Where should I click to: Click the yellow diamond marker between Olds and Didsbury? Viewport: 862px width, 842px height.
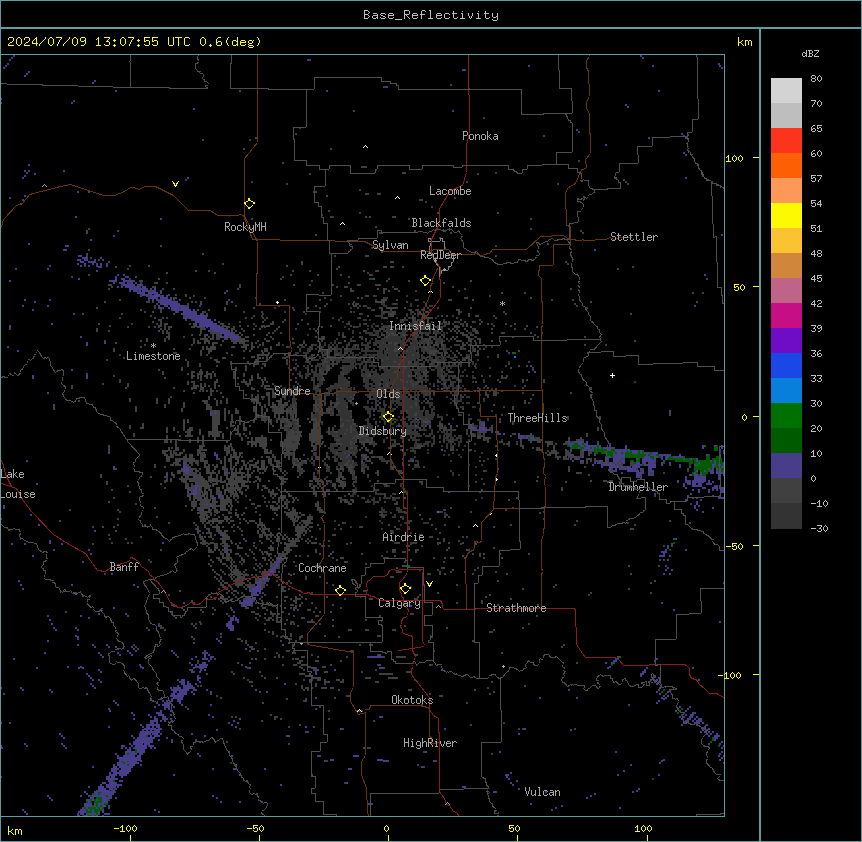pos(388,417)
